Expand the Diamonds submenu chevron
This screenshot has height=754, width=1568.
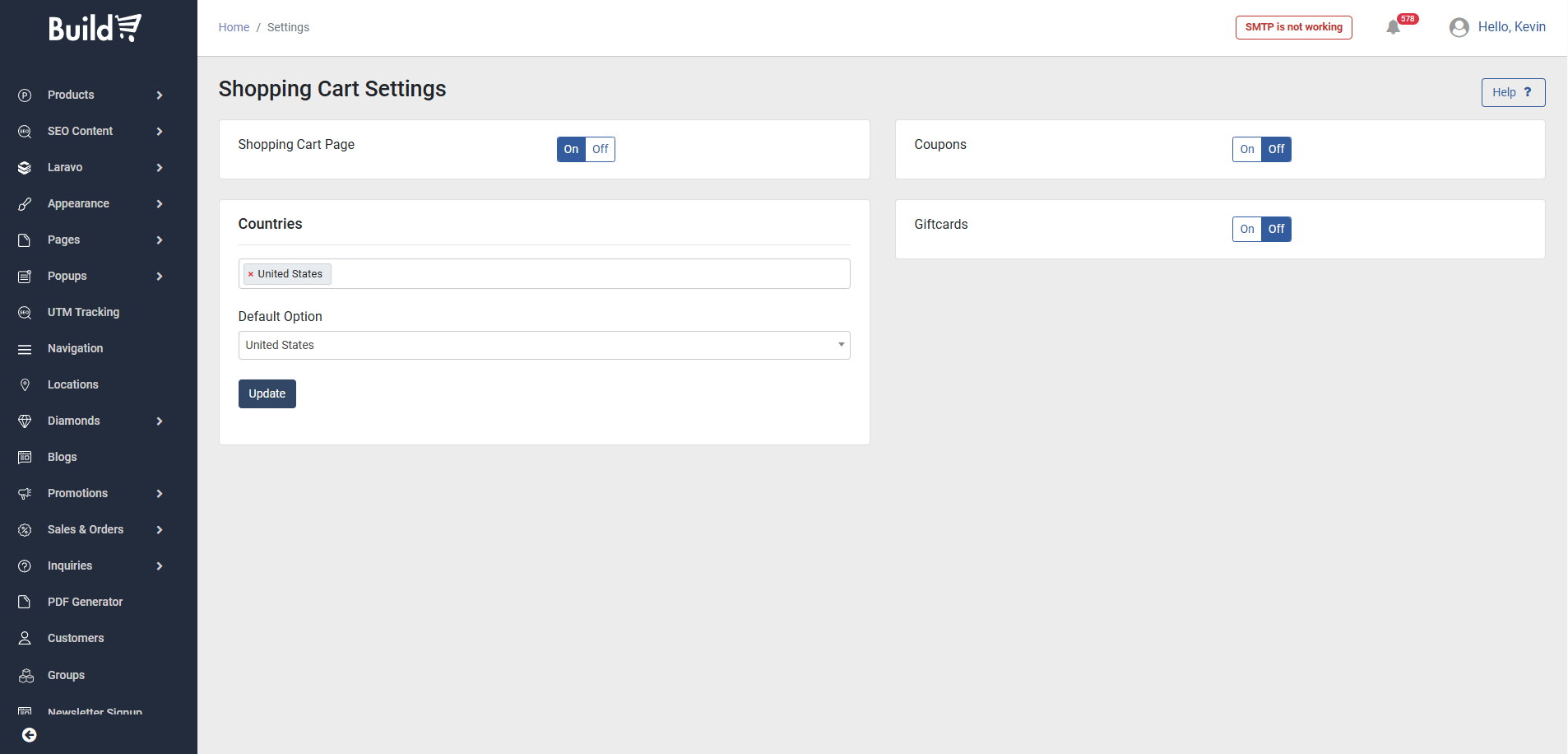(x=160, y=421)
